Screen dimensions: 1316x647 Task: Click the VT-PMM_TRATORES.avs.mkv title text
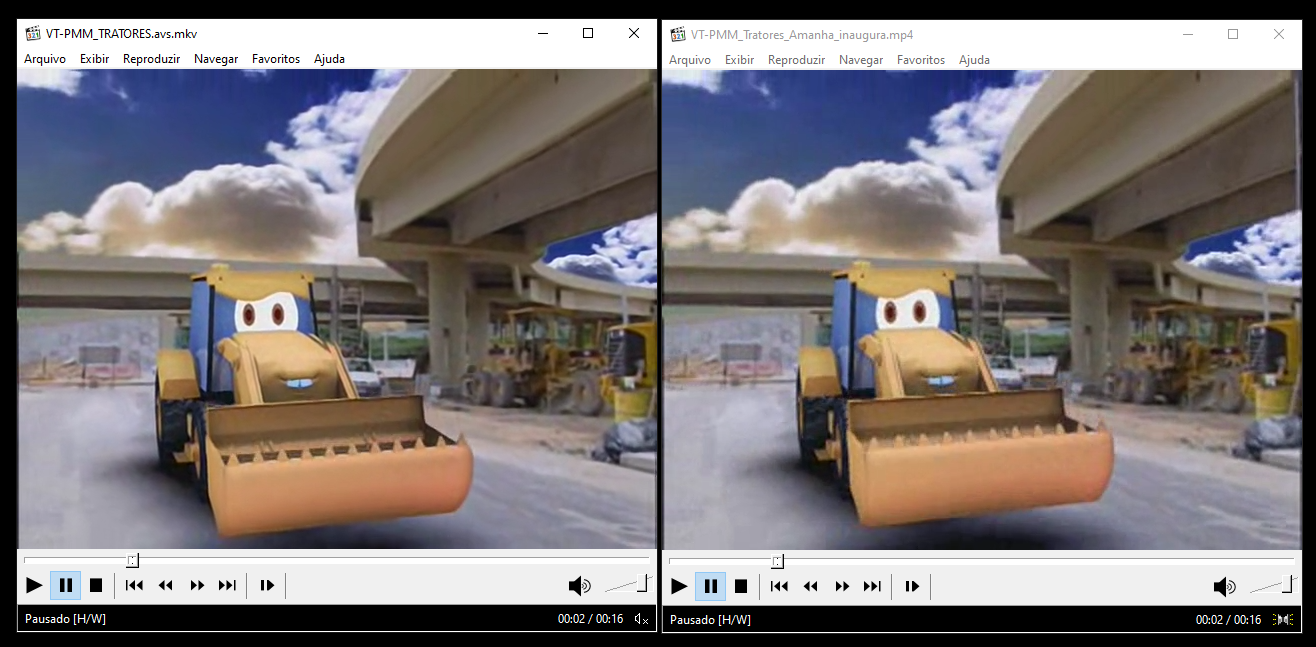[x=122, y=33]
